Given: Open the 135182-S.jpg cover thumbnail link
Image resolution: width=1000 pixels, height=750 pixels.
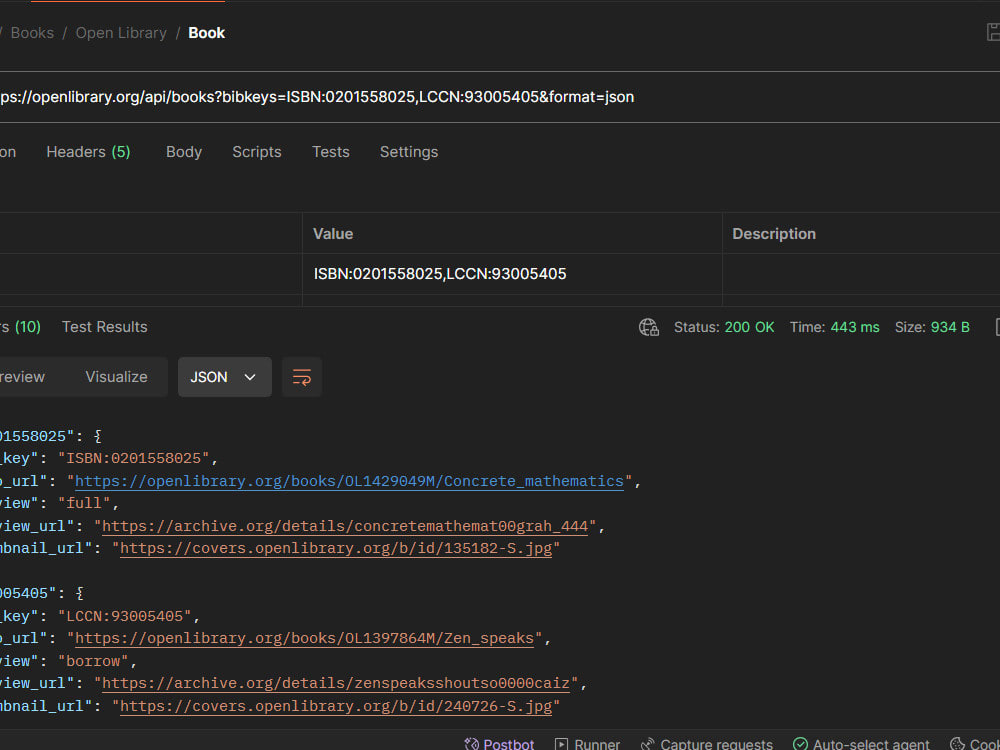Looking at the screenshot, I should [336, 548].
